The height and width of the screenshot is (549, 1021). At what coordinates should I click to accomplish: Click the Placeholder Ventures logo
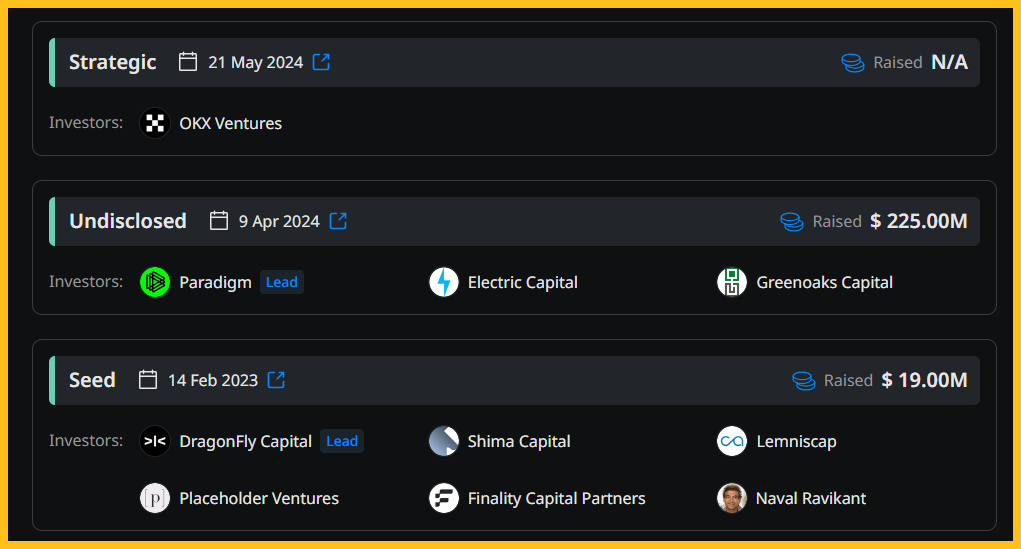[x=155, y=498]
